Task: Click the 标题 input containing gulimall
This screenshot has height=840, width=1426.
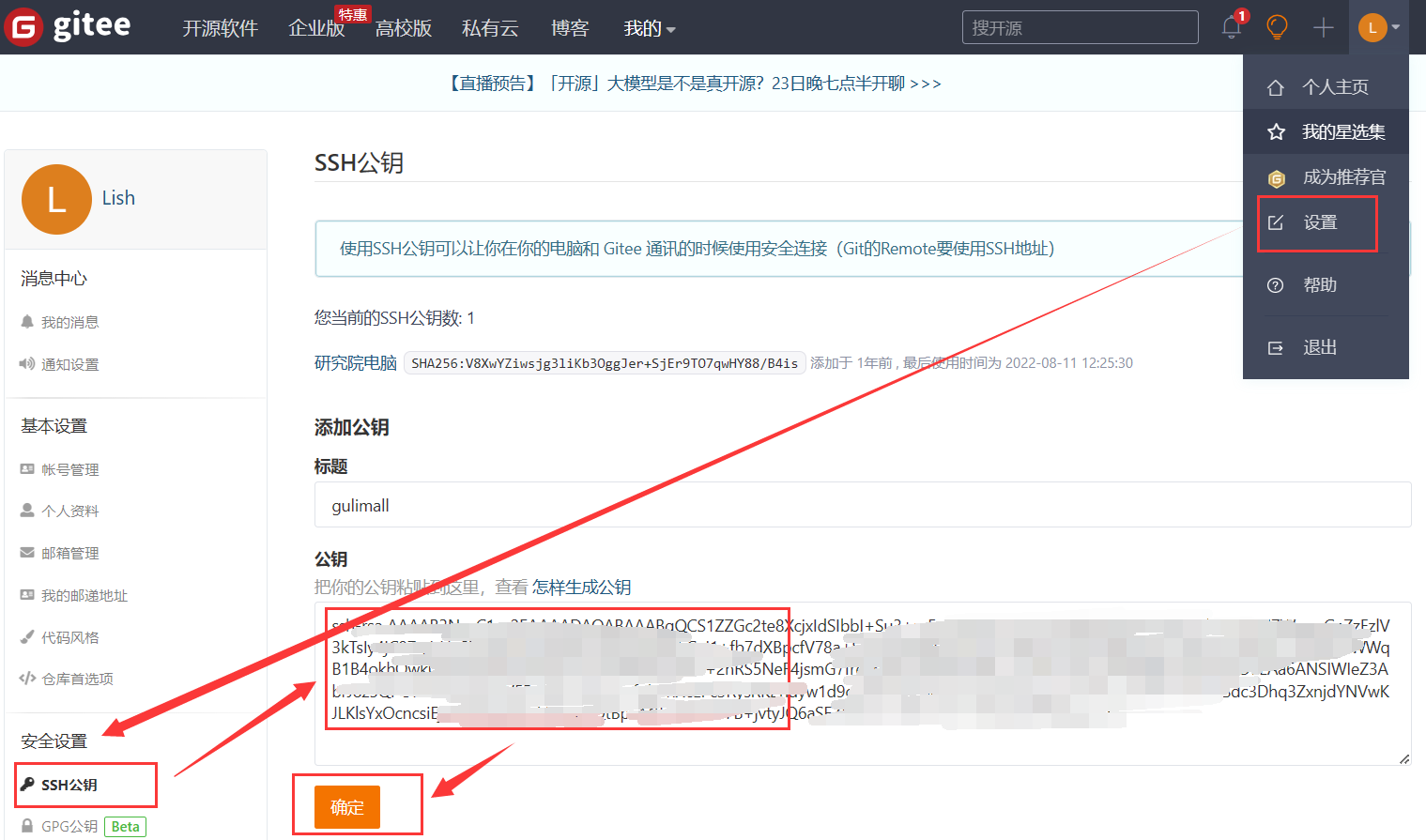Action: [x=863, y=505]
